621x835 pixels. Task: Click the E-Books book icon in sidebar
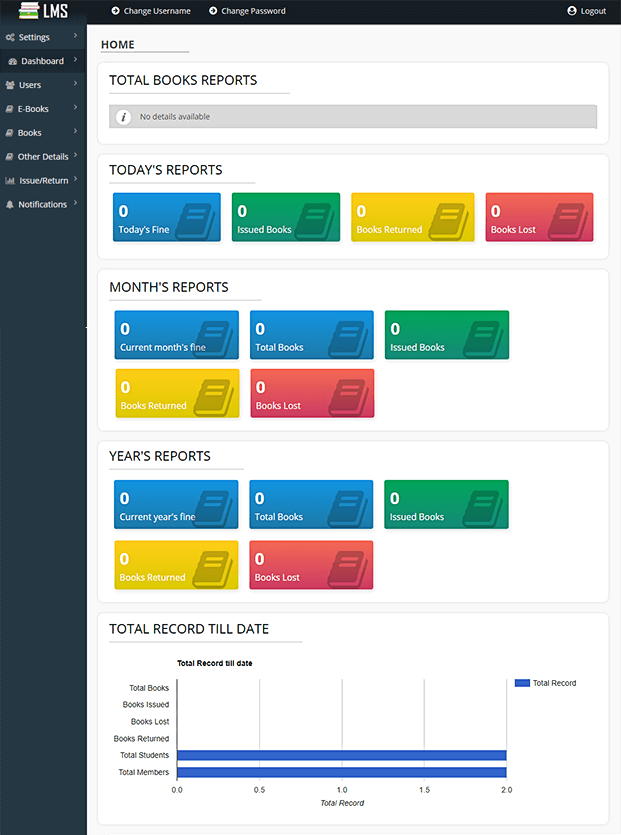click(x=9, y=109)
